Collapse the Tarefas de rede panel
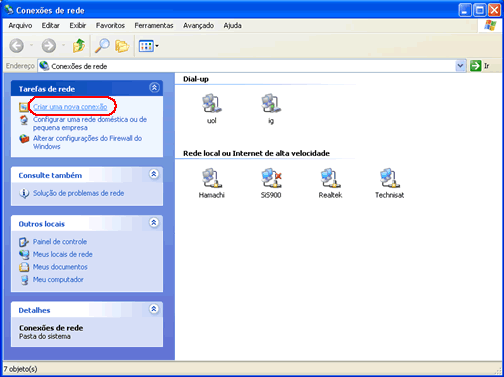This screenshot has height=377, width=504. (x=154, y=88)
